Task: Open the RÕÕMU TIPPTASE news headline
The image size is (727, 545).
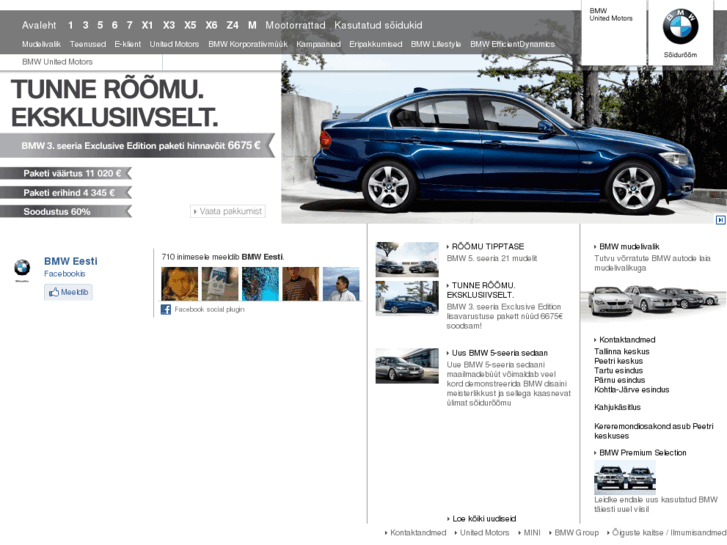Action: 488,246
